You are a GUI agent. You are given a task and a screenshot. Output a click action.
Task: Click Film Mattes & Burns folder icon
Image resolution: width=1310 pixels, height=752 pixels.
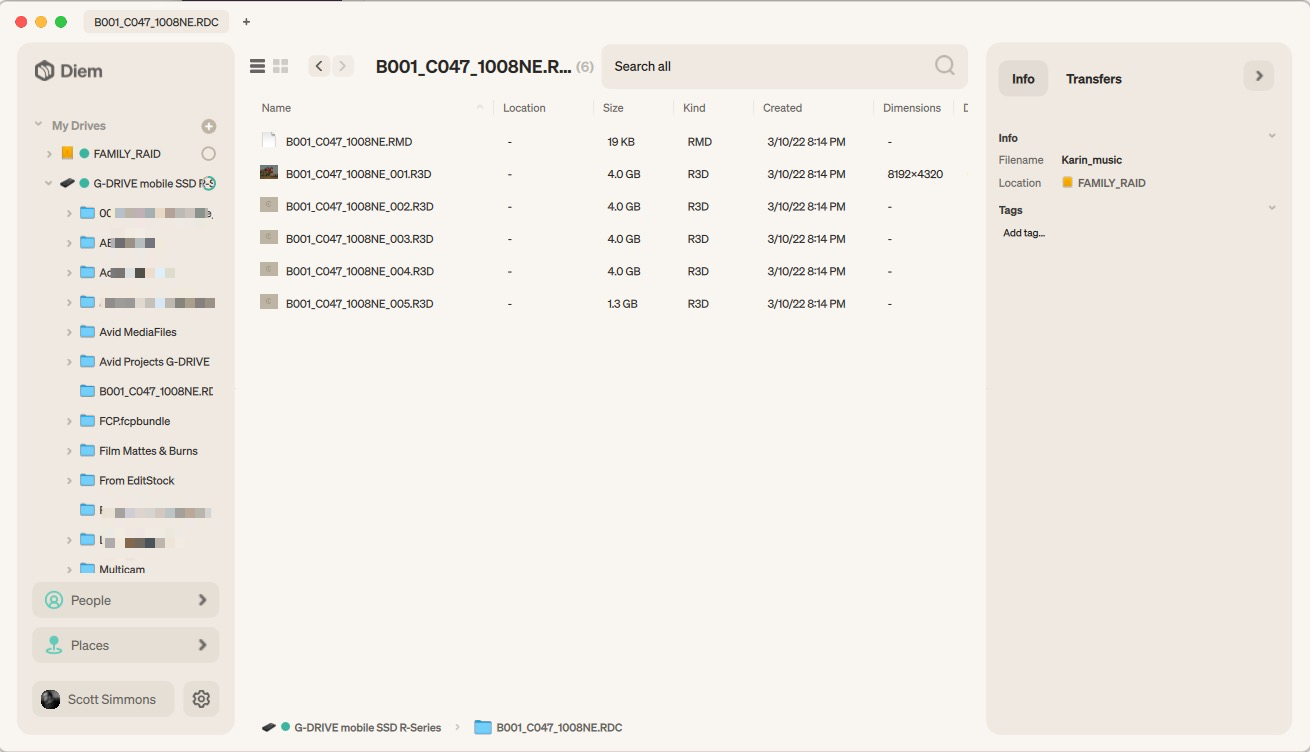coord(87,451)
